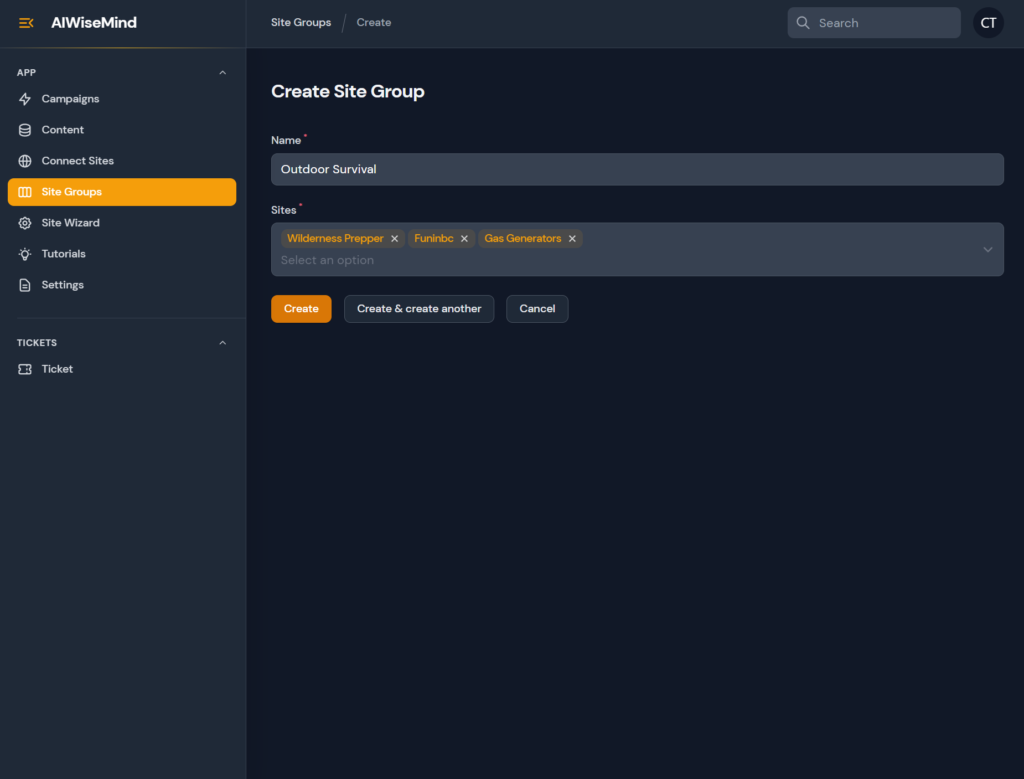
Task: Click the Tutorials lightbulb icon
Action: click(x=25, y=254)
